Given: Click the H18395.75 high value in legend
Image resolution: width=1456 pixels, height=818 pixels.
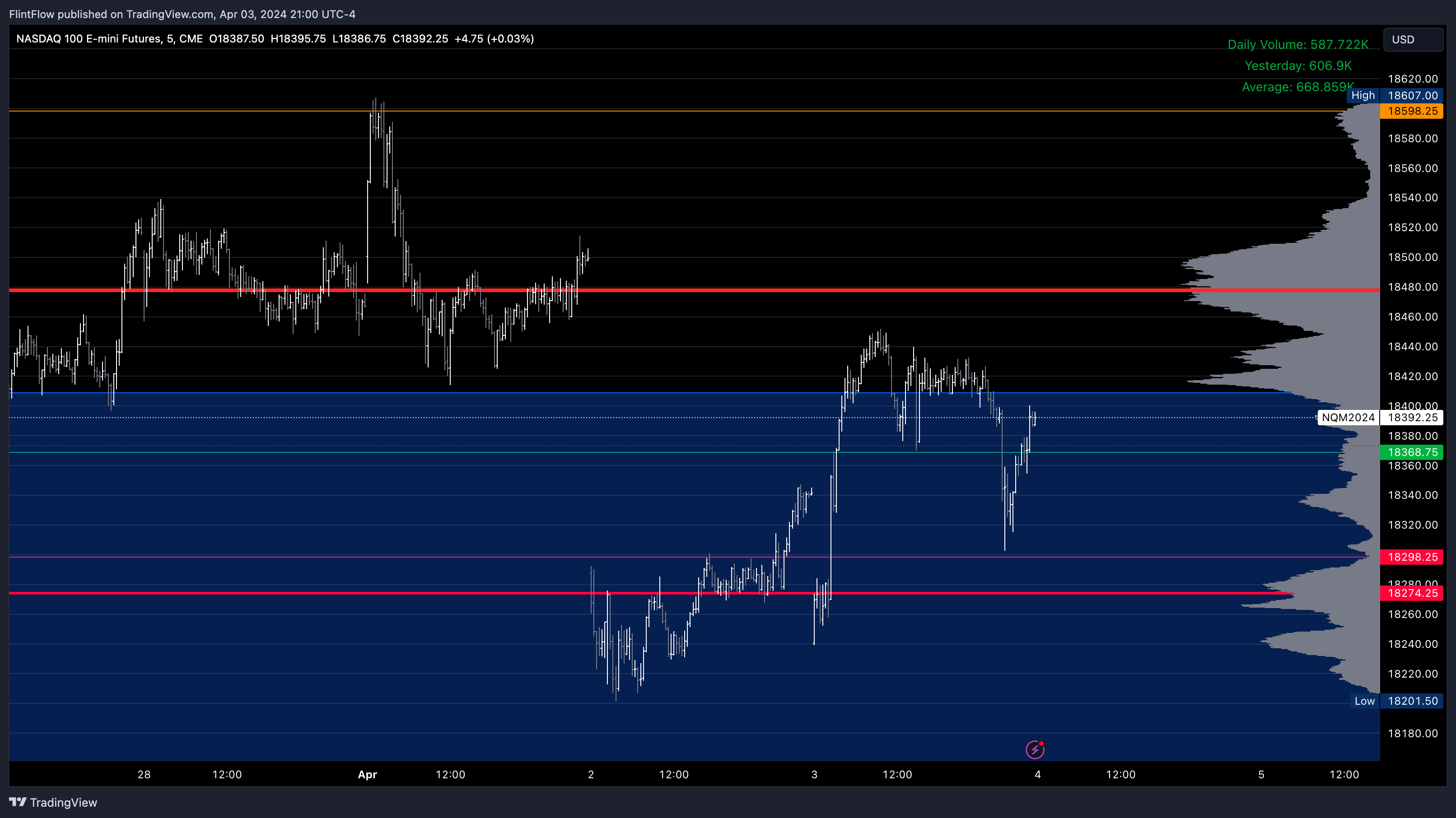Looking at the screenshot, I should click(298, 38).
